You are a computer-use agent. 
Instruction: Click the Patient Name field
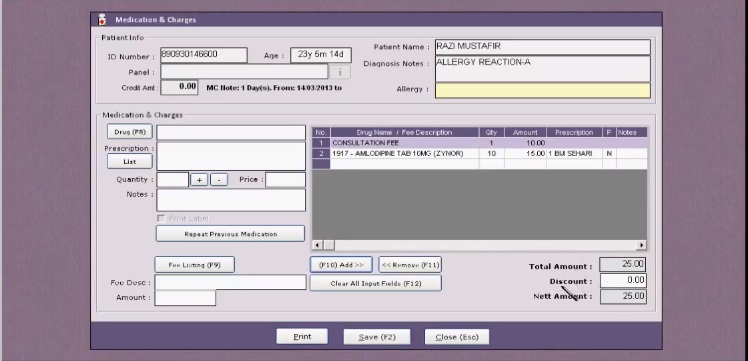tap(543, 47)
